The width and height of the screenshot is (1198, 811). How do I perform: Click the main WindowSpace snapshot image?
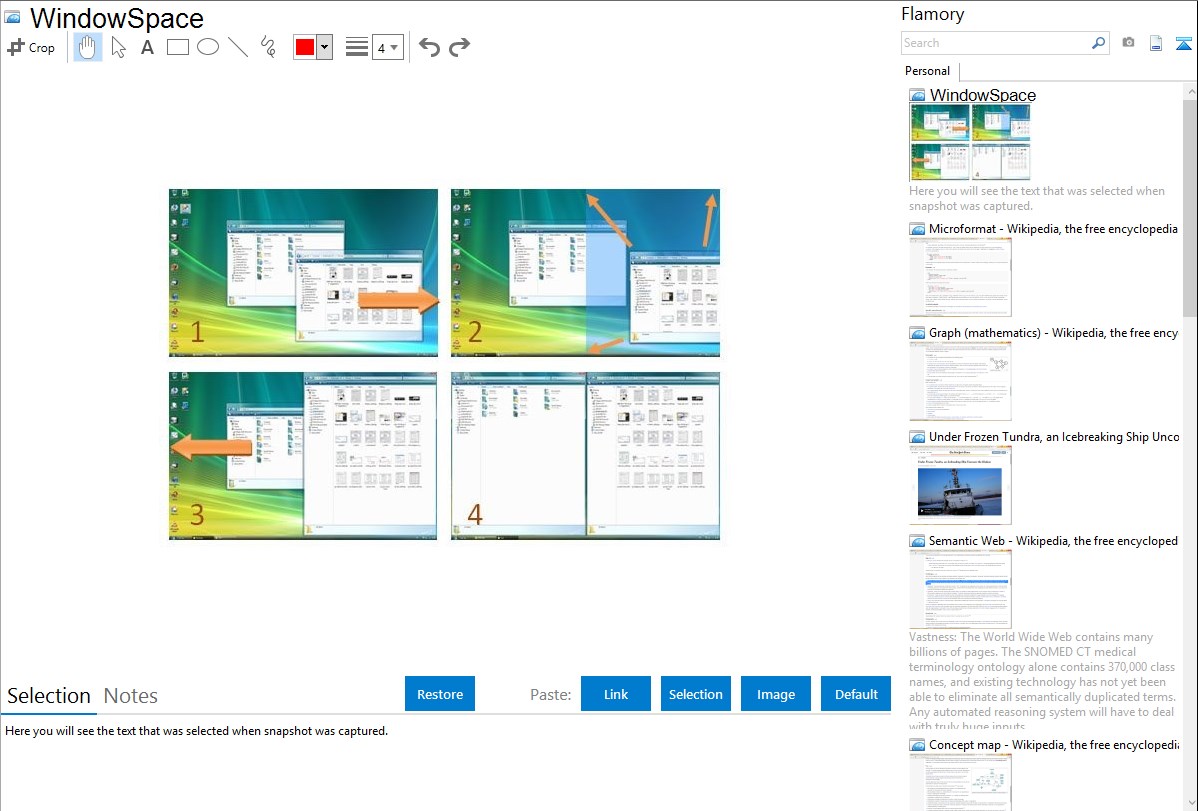click(444, 364)
